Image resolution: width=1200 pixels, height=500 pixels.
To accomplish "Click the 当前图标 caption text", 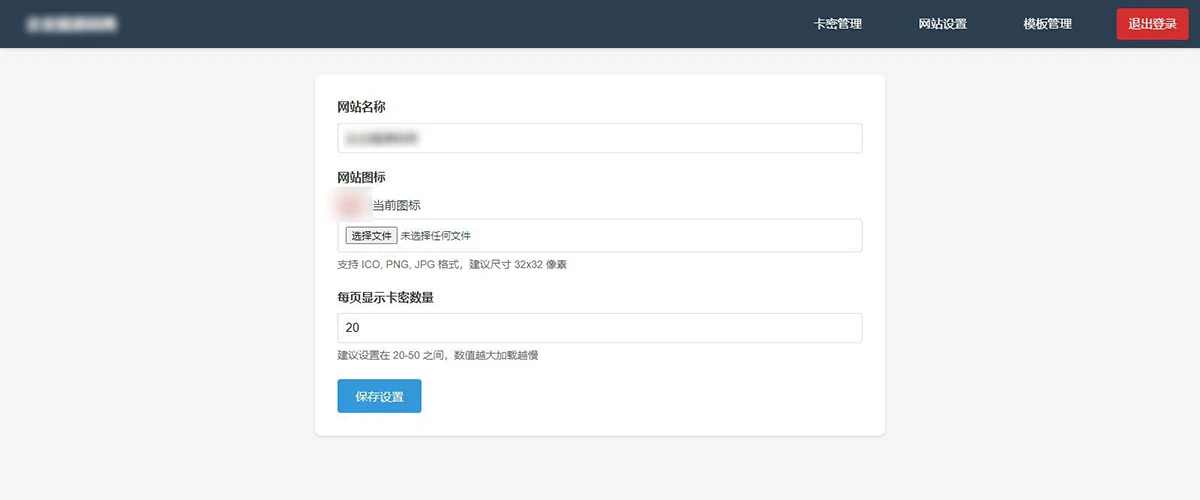I will pos(396,206).
